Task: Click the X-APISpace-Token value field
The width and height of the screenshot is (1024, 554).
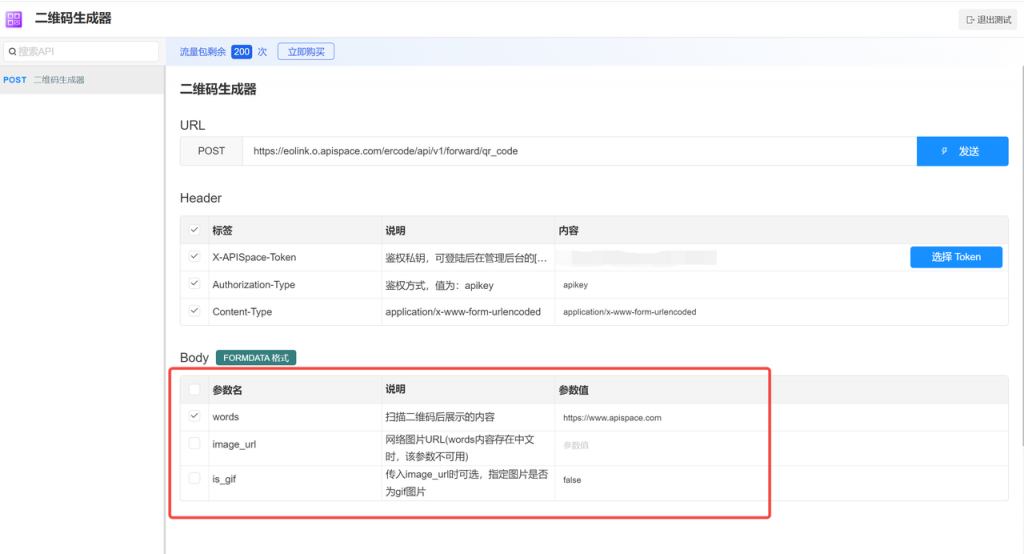Action: click(x=730, y=257)
